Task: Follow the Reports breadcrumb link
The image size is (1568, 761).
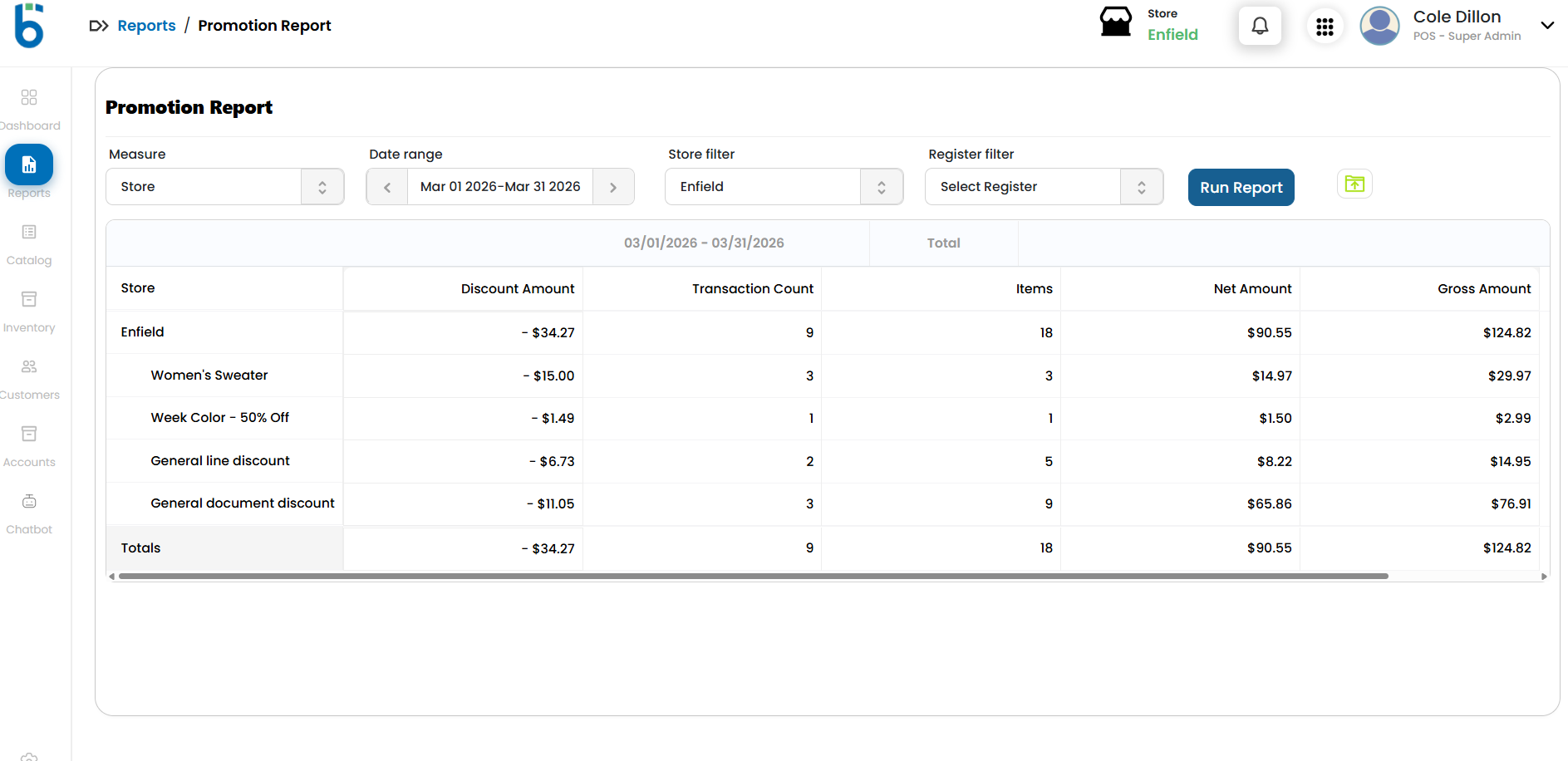Action: [x=147, y=26]
